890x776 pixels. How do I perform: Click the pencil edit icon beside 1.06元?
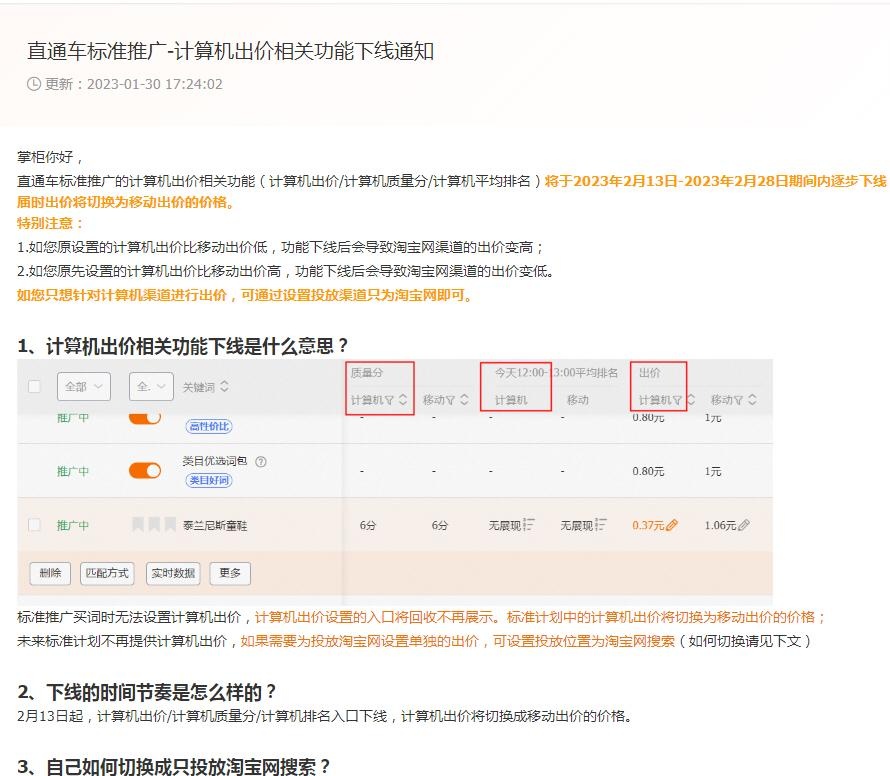click(x=744, y=525)
